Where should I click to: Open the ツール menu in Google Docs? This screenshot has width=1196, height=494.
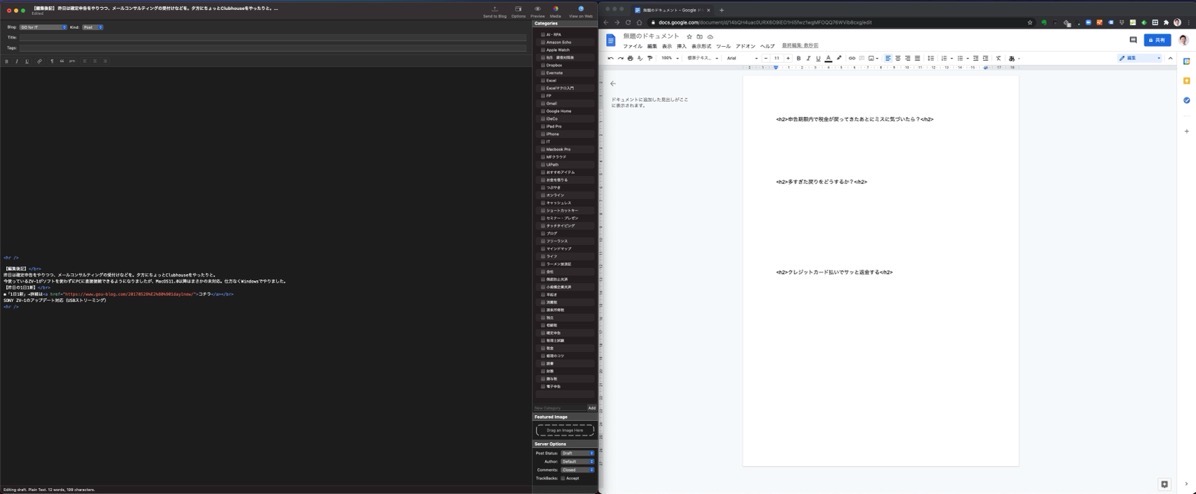tap(723, 46)
